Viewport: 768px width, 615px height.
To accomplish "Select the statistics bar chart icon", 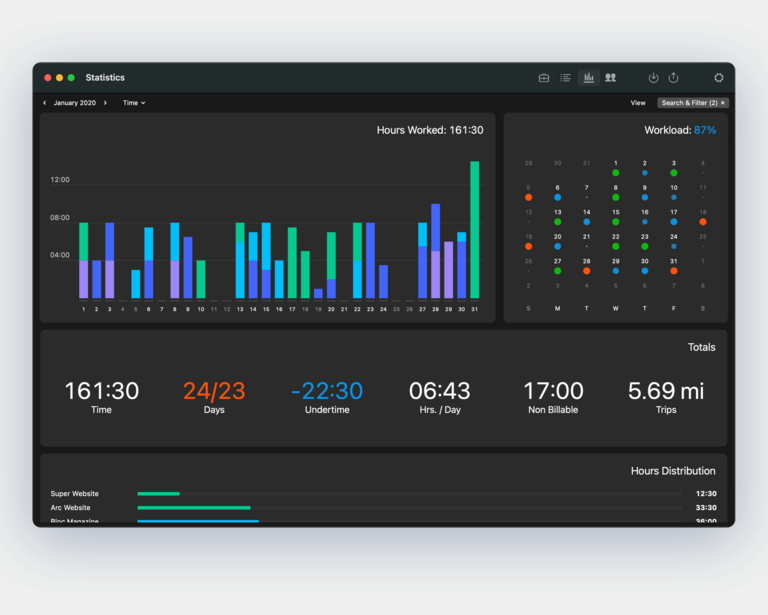I will pos(589,78).
